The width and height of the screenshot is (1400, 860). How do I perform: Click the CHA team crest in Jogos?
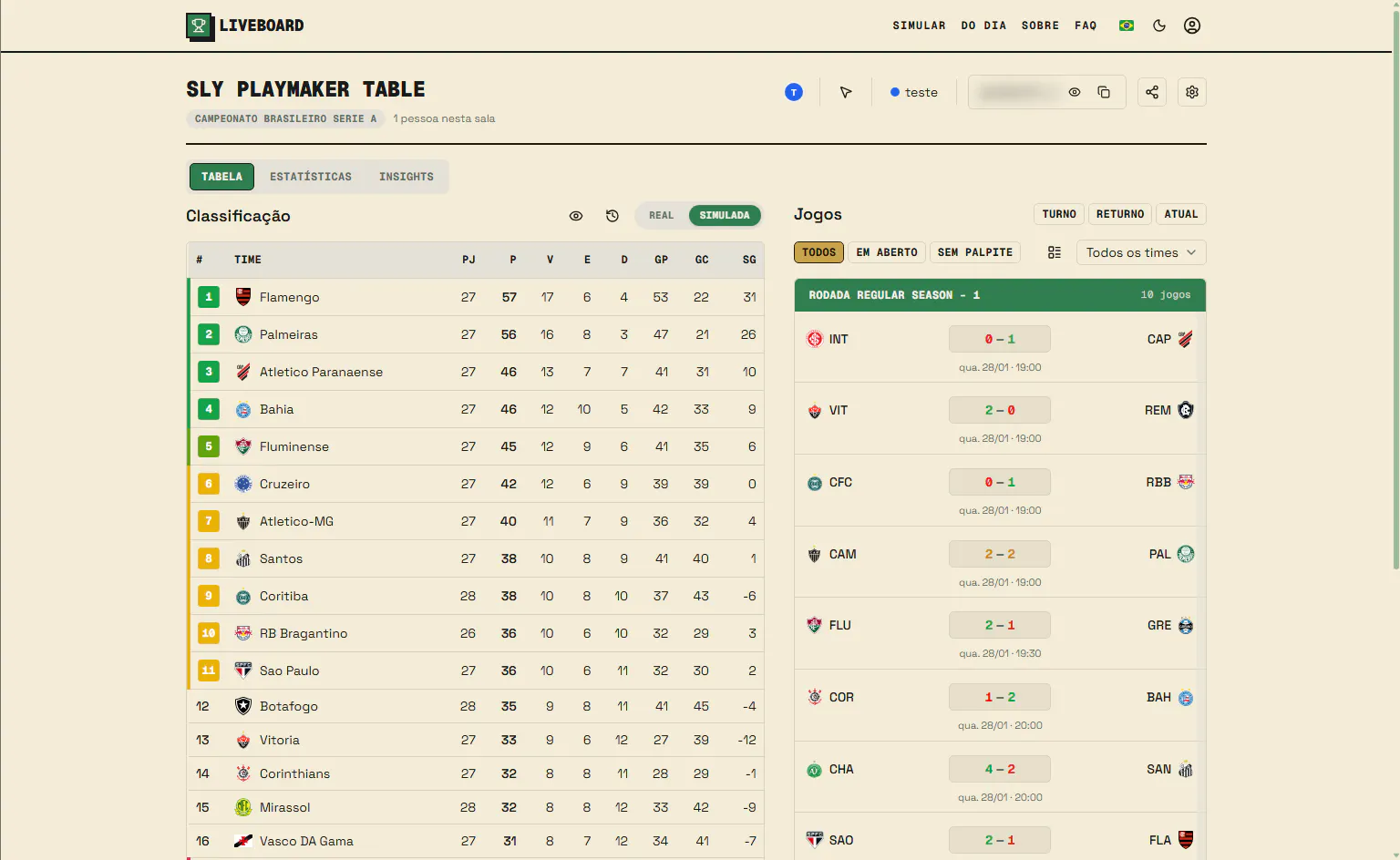pos(815,770)
